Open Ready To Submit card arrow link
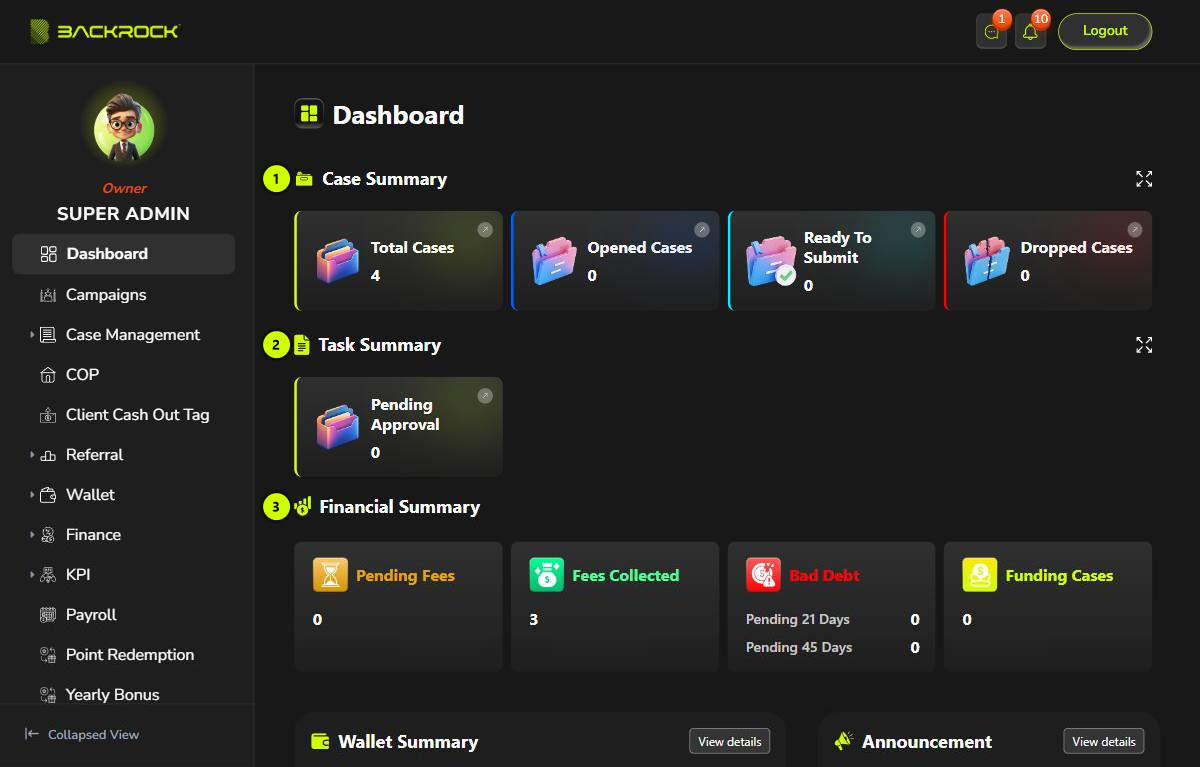The width and height of the screenshot is (1200, 767). click(918, 230)
